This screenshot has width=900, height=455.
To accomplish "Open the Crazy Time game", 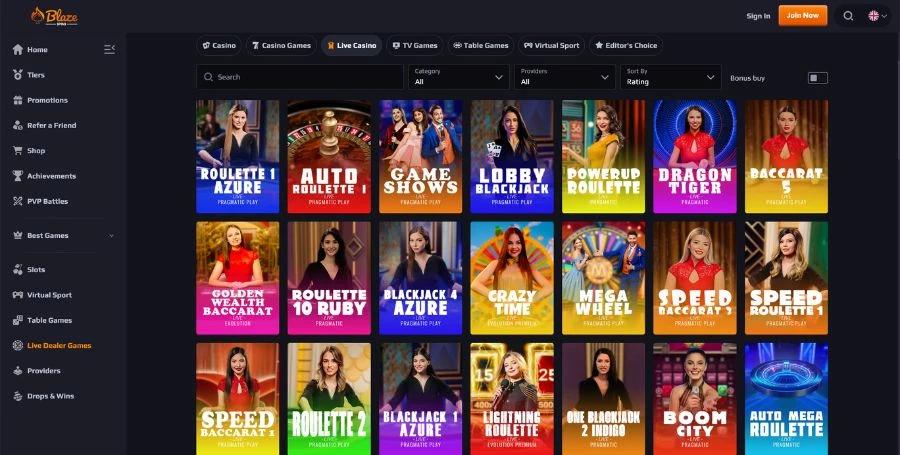I will [512, 278].
